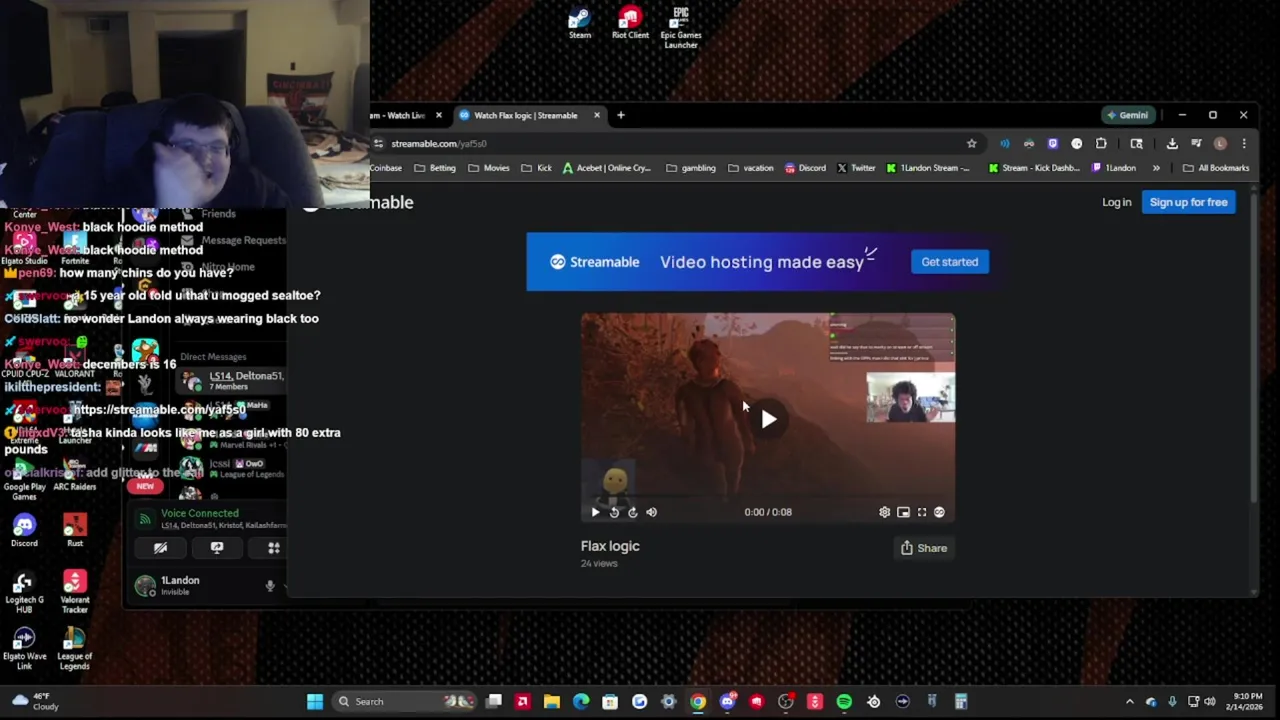This screenshot has width=1280, height=720.
Task: Bookmark this page with the star icon
Action: click(971, 143)
